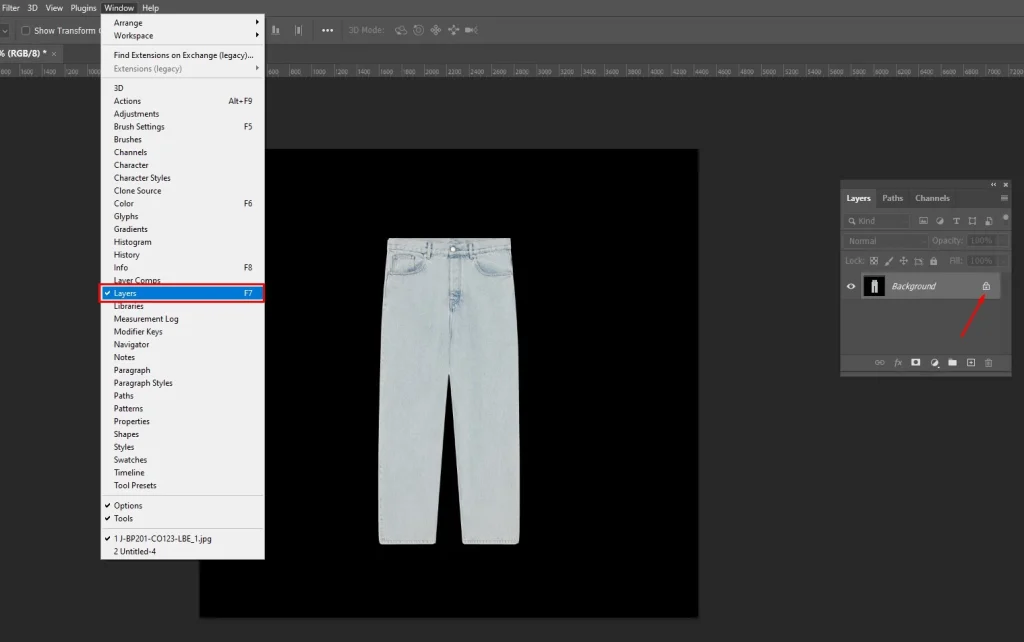Click the Create new group folder icon
The image size is (1024, 642).
pos(952,362)
